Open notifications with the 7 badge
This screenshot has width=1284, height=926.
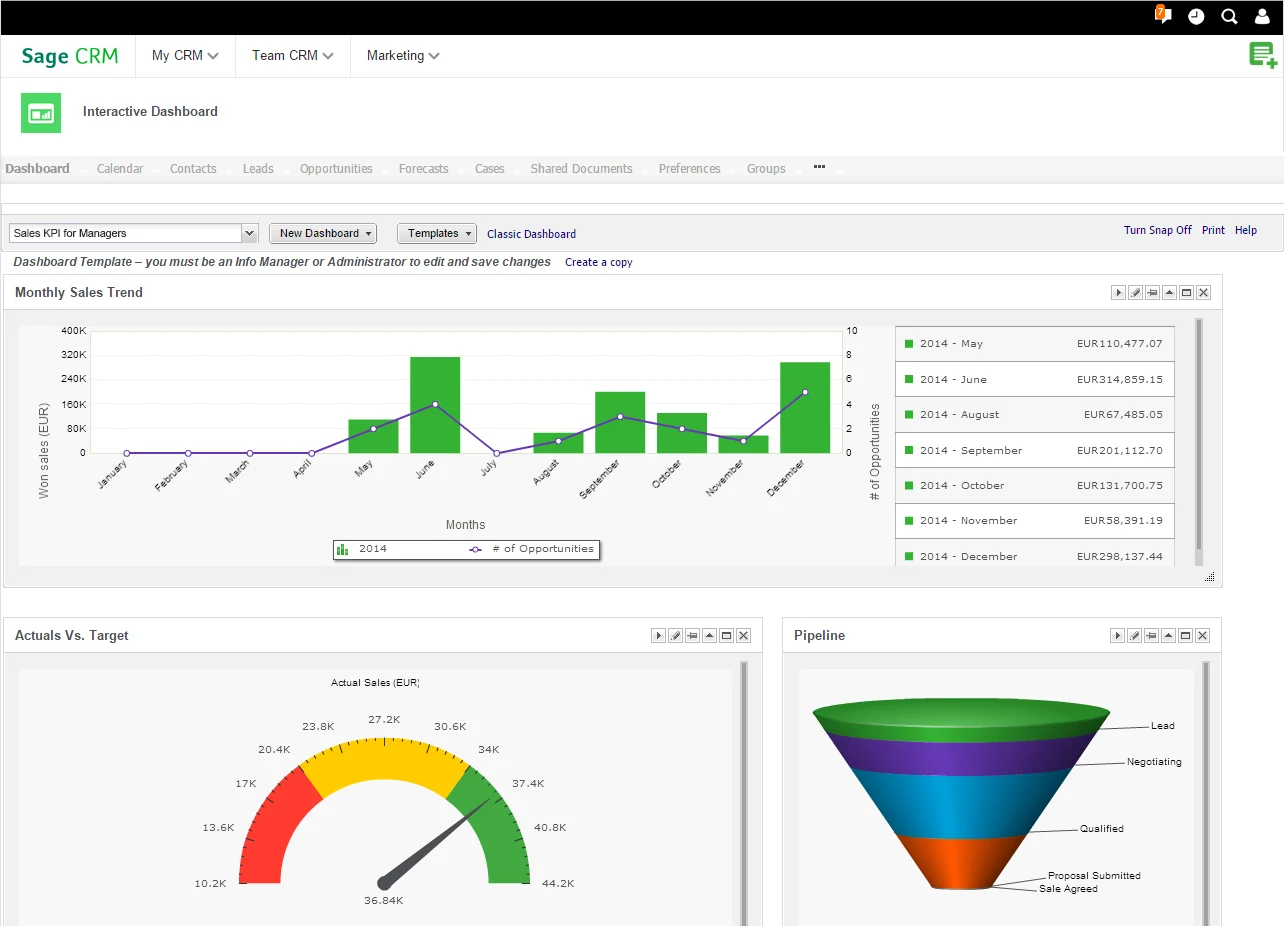pos(1163,16)
